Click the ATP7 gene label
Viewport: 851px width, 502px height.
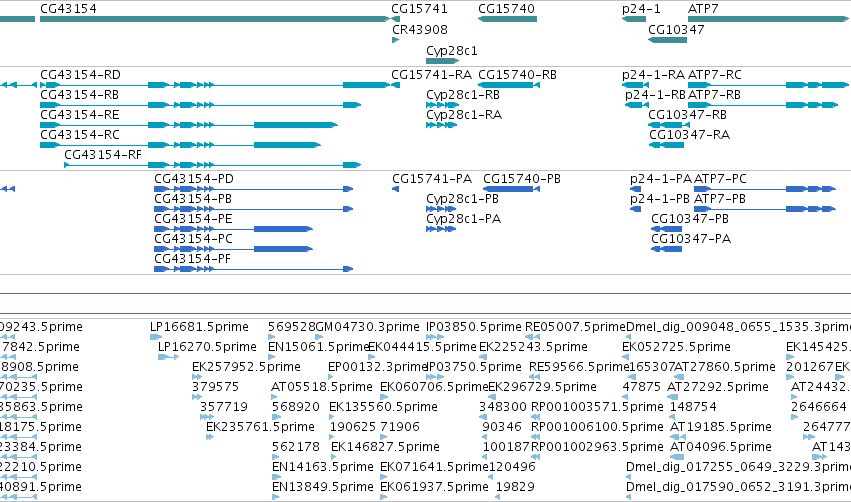click(x=703, y=9)
